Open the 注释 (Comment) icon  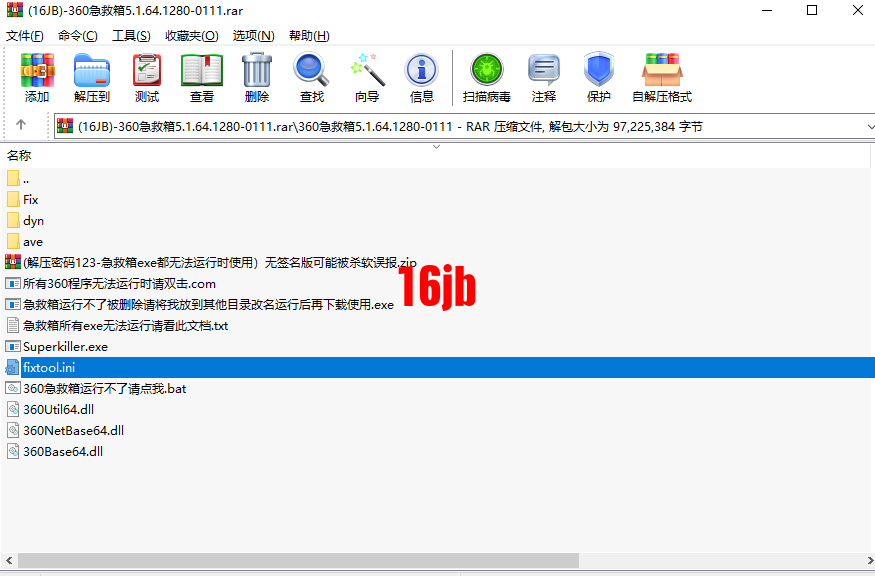pyautogui.click(x=544, y=77)
